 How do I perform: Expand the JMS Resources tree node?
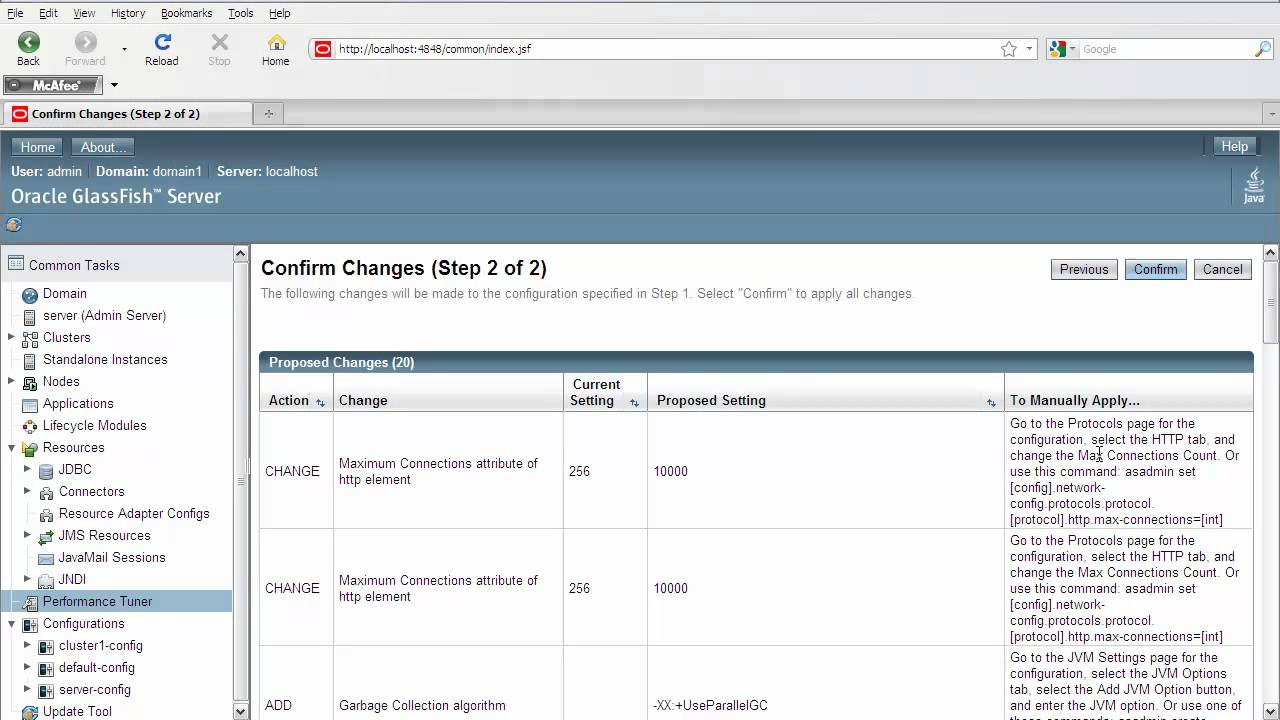[x=28, y=535]
